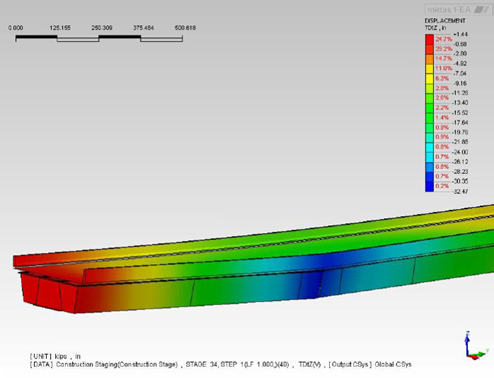494x378 pixels.
Task: Click the 6.3% legend percentage
Action: click(x=442, y=78)
